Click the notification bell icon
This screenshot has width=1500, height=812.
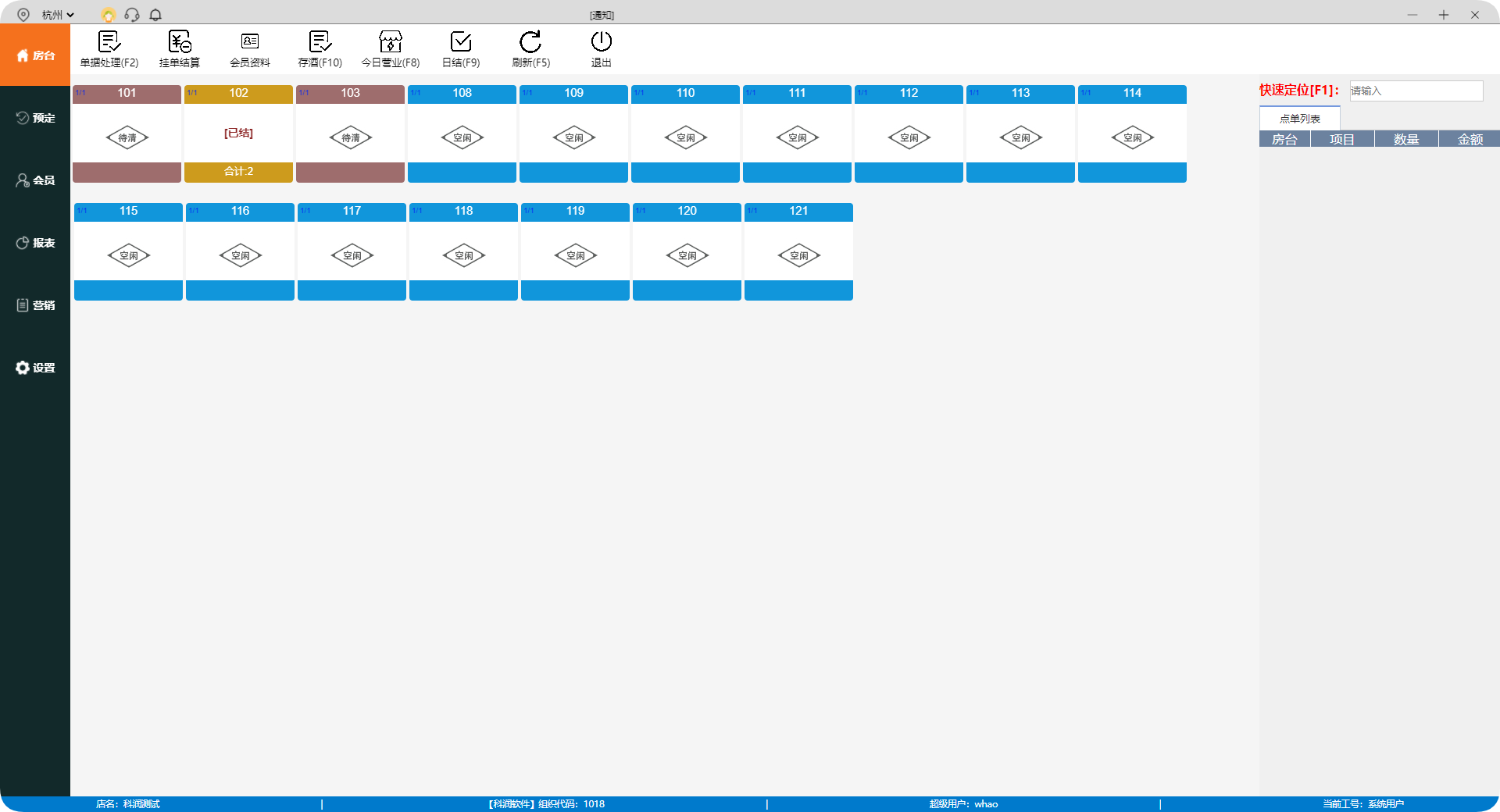pos(155,15)
